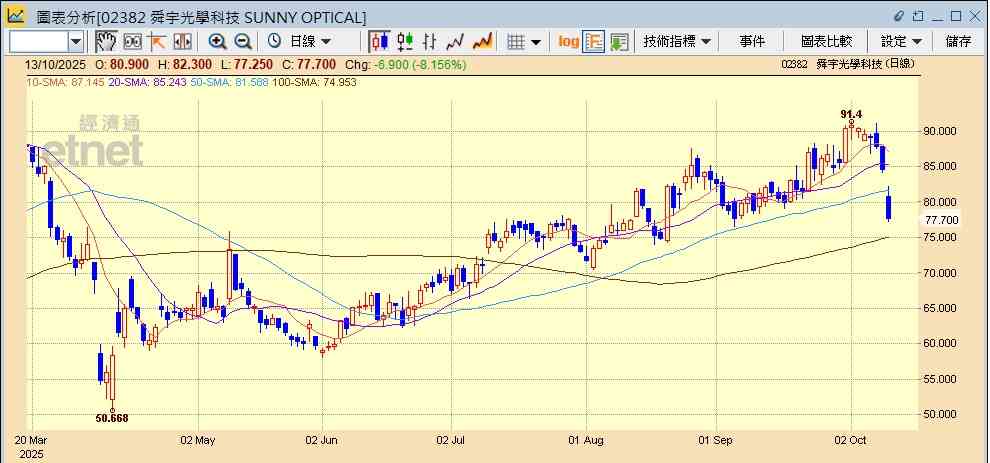Click the 事件 button
Screen dimensions: 990x463
[752, 41]
